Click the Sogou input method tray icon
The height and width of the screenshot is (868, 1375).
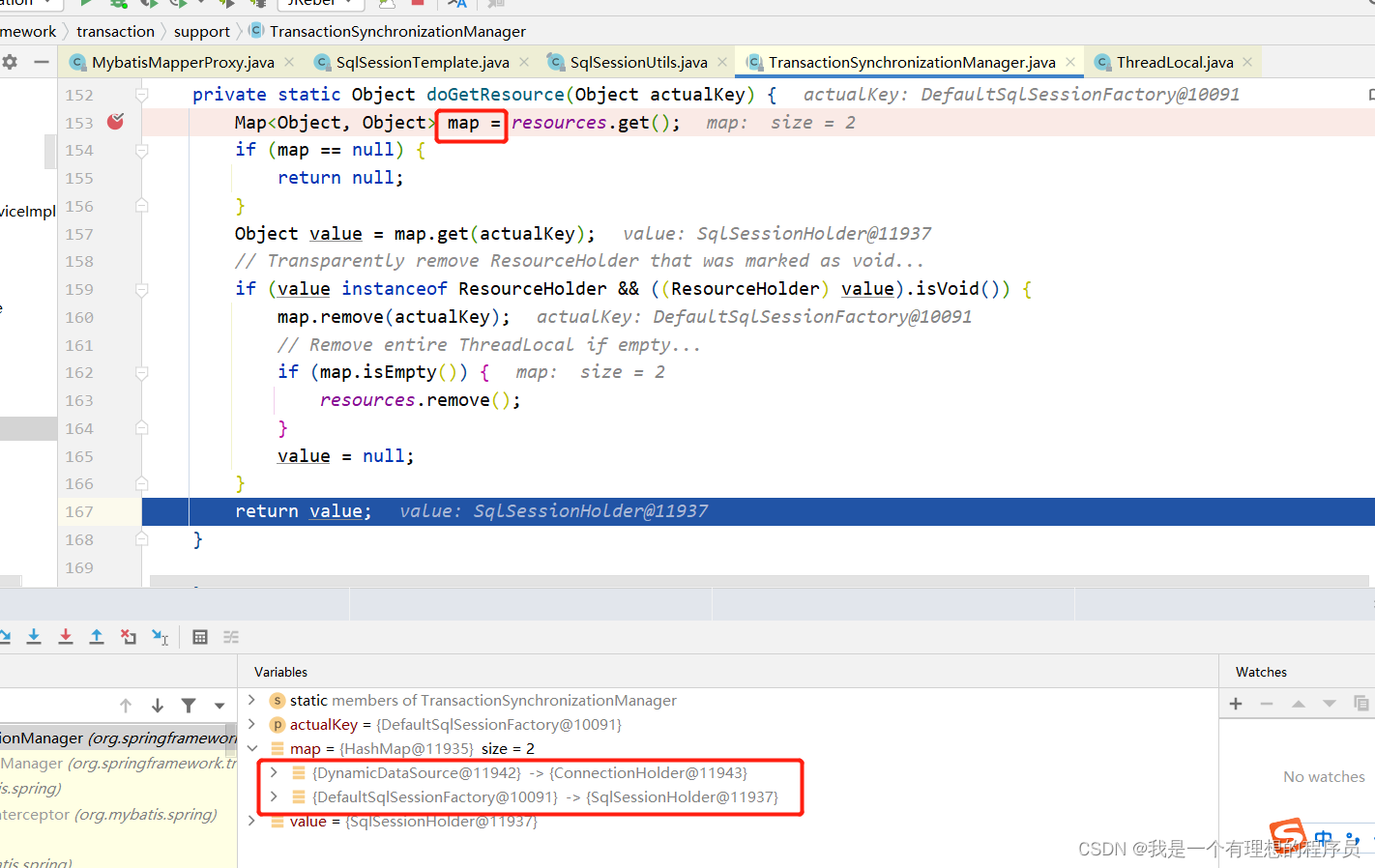coord(1287,834)
